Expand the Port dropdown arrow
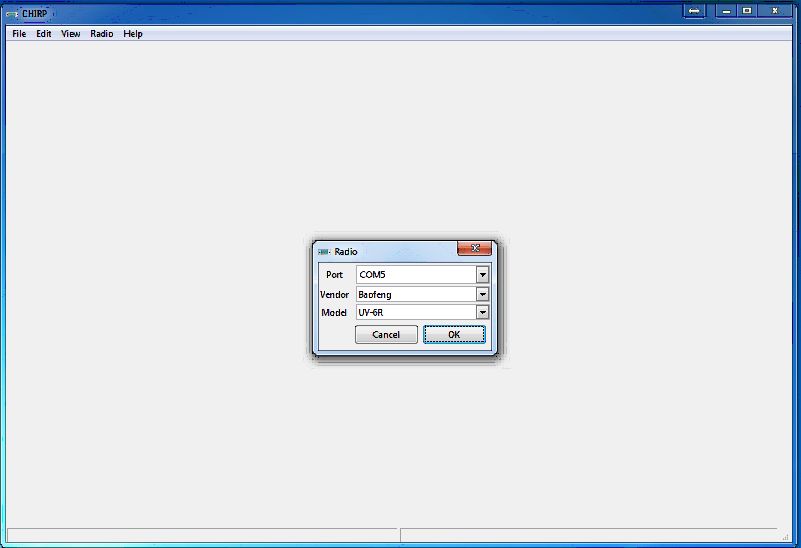Screen dimensions: 801x548 [482, 275]
